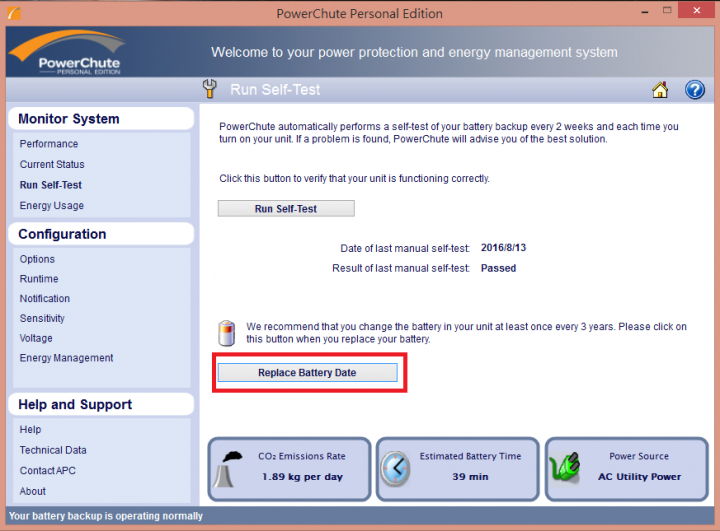Screen dimensions: 720x531
Task: Open the Performance page
Action: pyautogui.click(x=49, y=144)
